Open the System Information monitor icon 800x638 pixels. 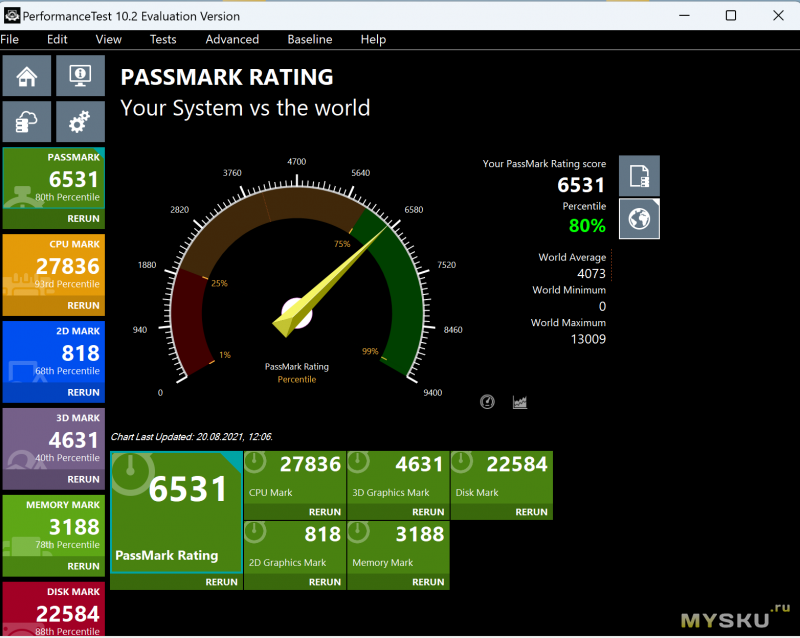point(80,76)
